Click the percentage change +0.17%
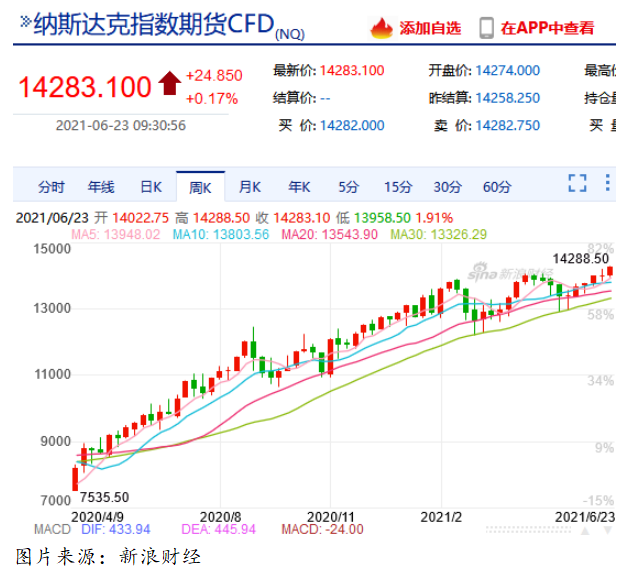Viewport: 643px width, 571px height. coord(212,99)
